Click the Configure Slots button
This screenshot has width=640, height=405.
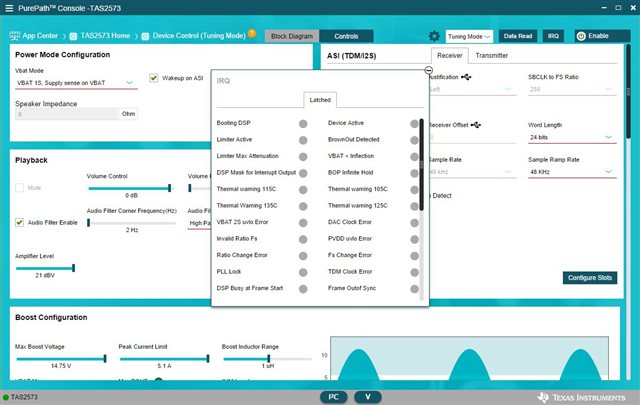(590, 278)
